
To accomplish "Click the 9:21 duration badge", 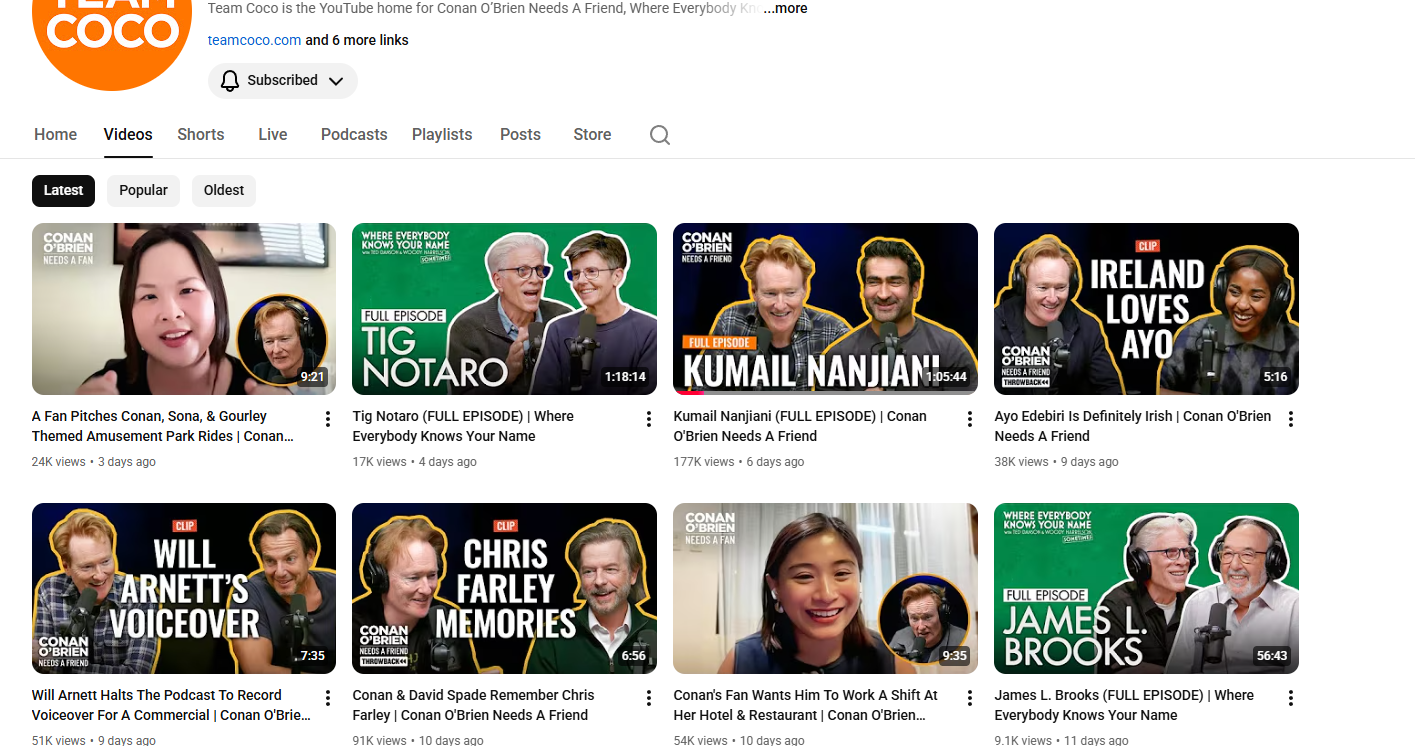I will click(x=313, y=377).
